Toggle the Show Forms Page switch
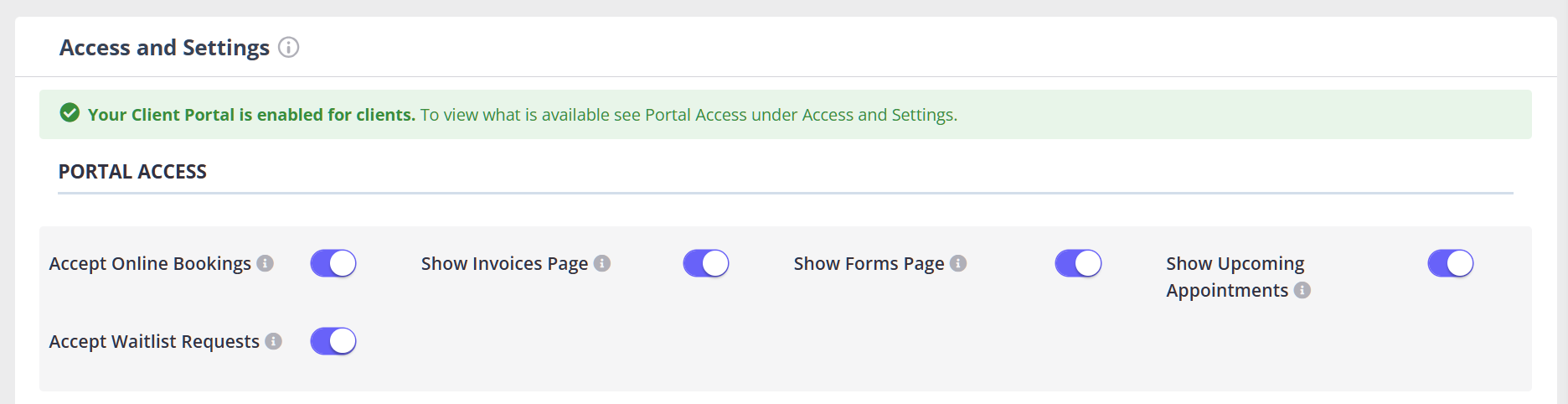This screenshot has height=404, width=1568. tap(1078, 263)
